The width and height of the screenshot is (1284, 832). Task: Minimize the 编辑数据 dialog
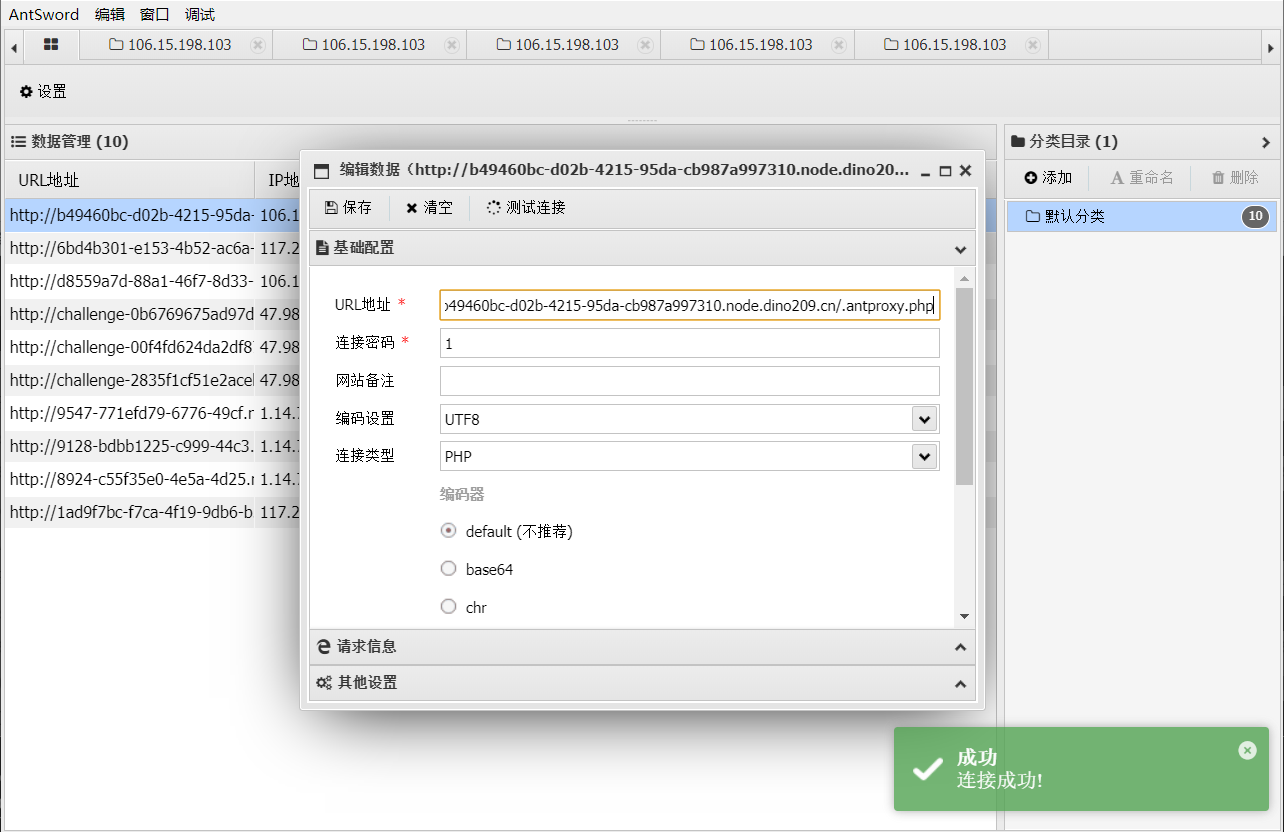(926, 171)
